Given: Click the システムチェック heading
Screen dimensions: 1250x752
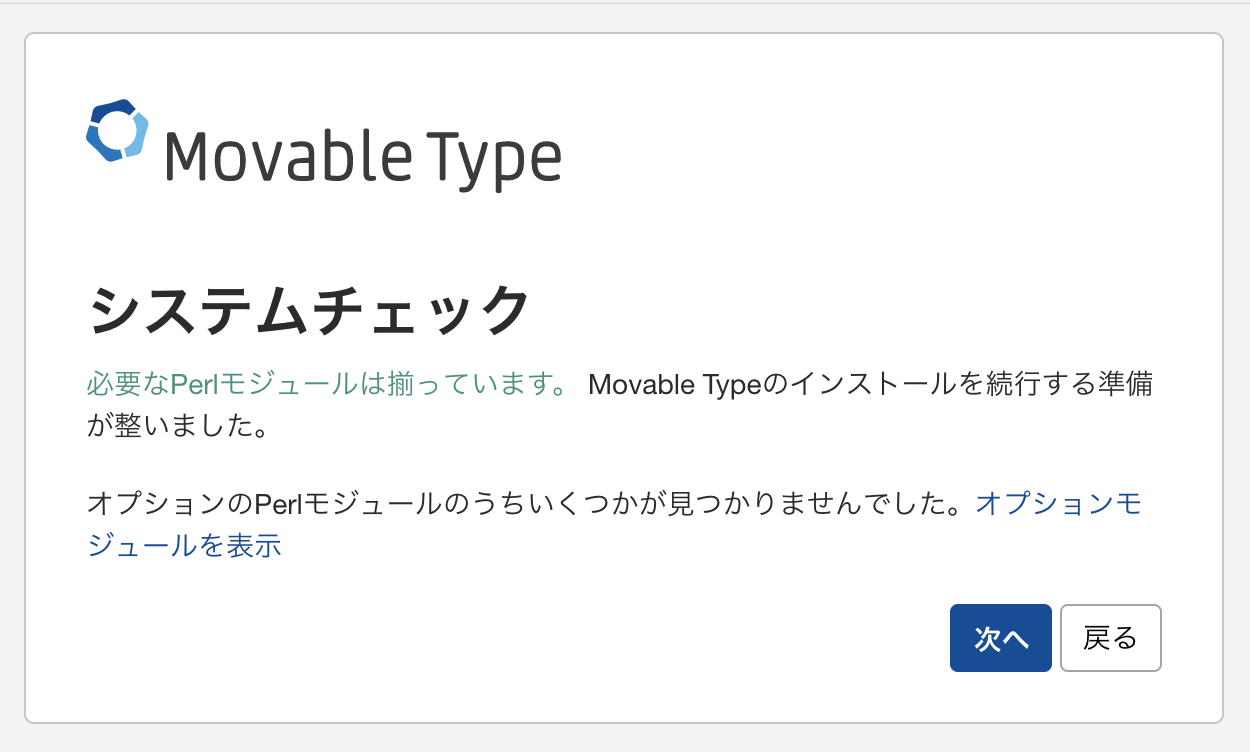Looking at the screenshot, I should (x=308, y=311).
